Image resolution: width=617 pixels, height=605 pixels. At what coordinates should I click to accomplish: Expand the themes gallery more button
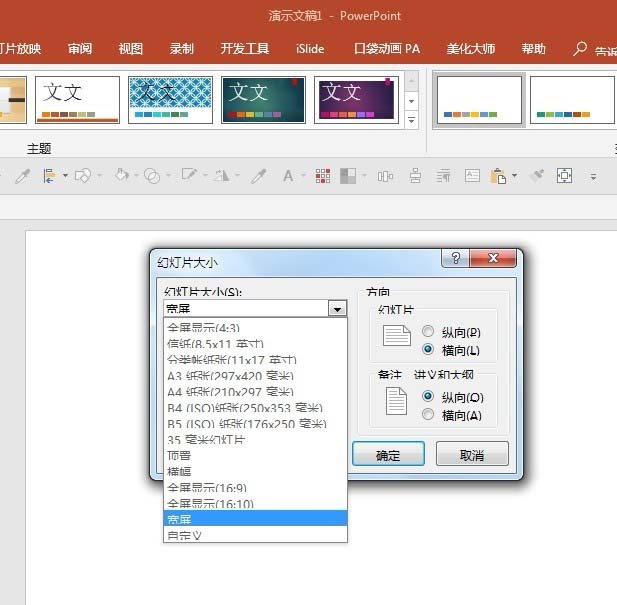click(411, 120)
